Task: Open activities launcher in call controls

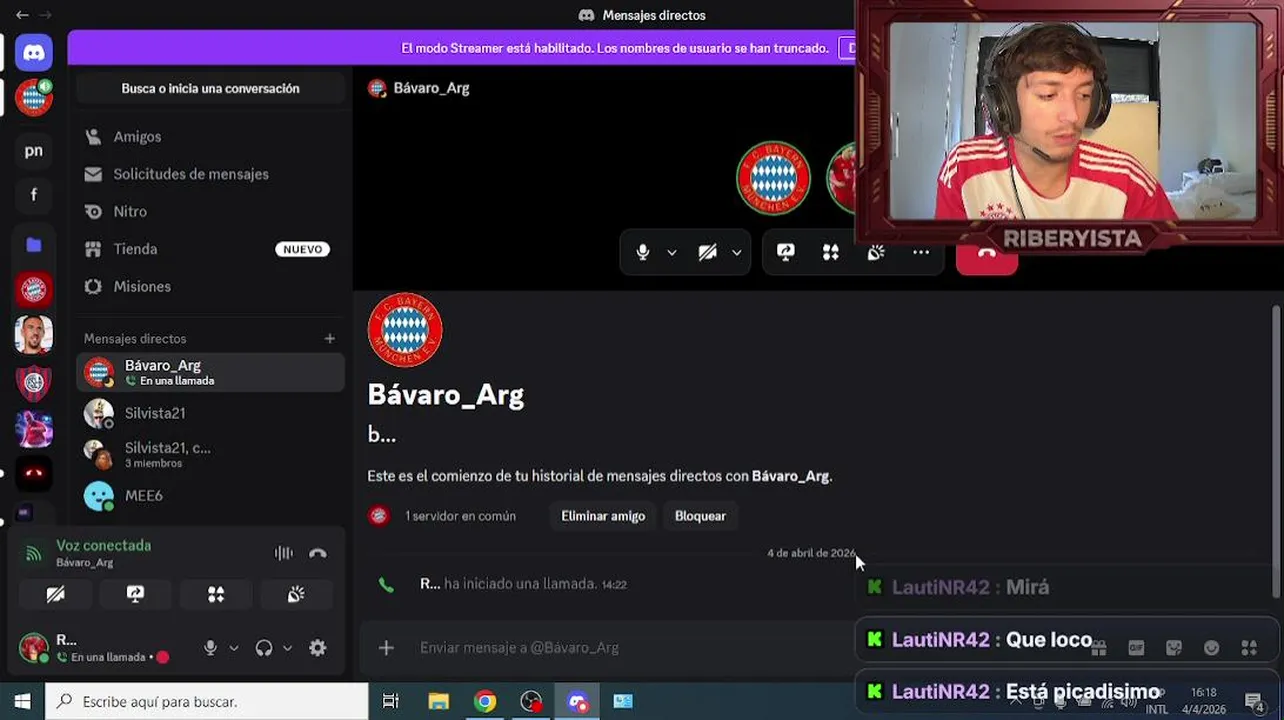Action: pos(831,253)
